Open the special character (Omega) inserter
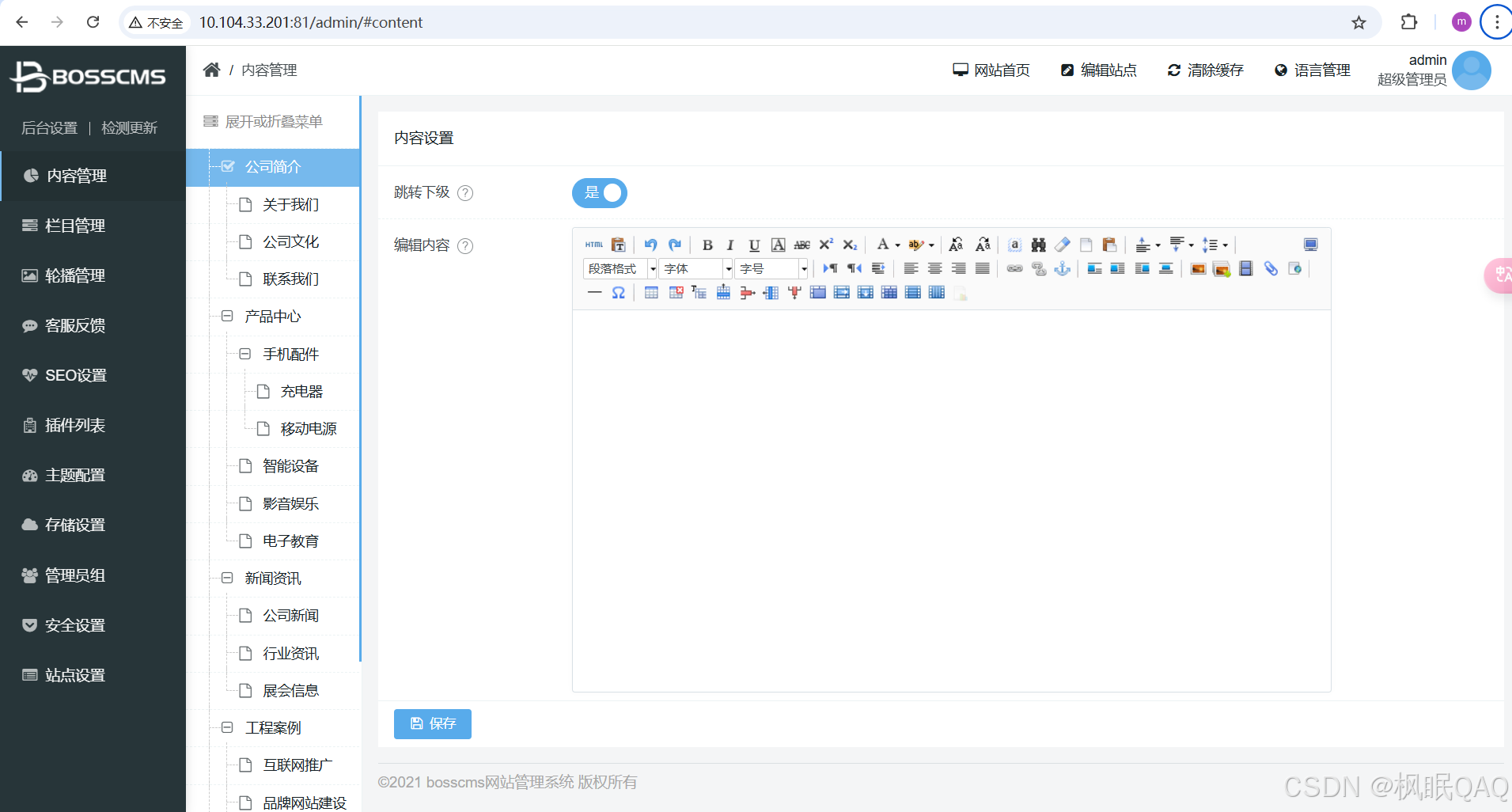Viewport: 1512px width, 812px height. point(618,293)
